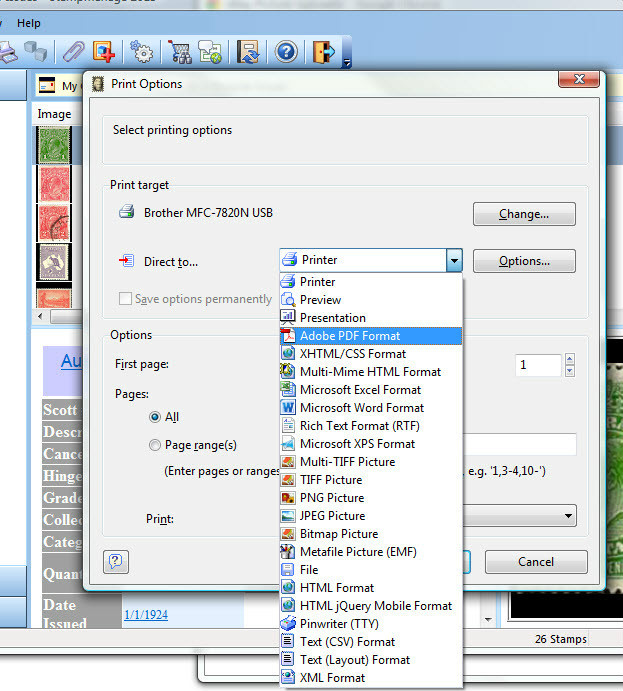Choose Multi-TIFF Picture option
Viewport: 623px width, 691px height.
(371, 462)
